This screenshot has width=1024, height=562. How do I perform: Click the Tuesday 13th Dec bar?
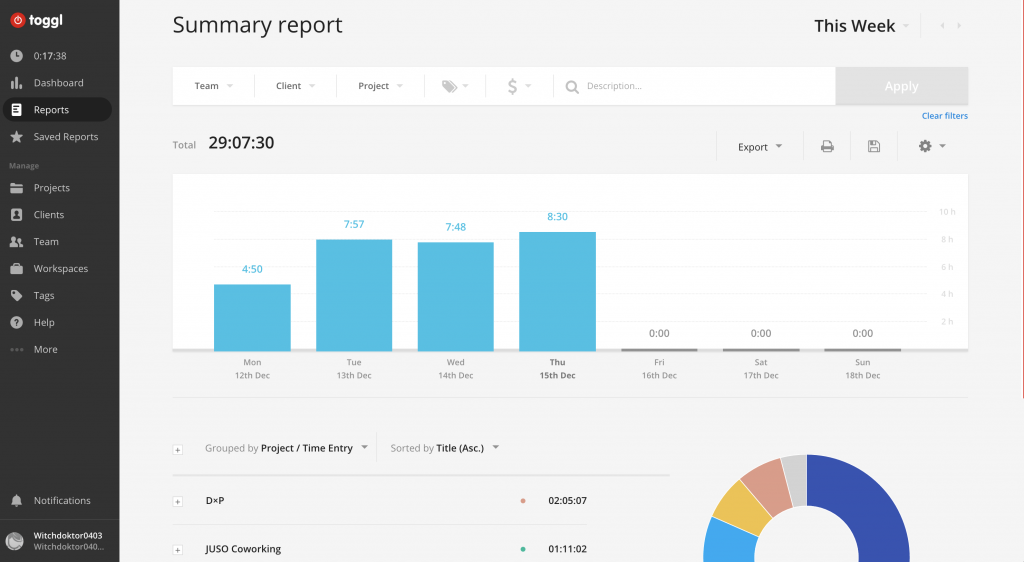354,295
